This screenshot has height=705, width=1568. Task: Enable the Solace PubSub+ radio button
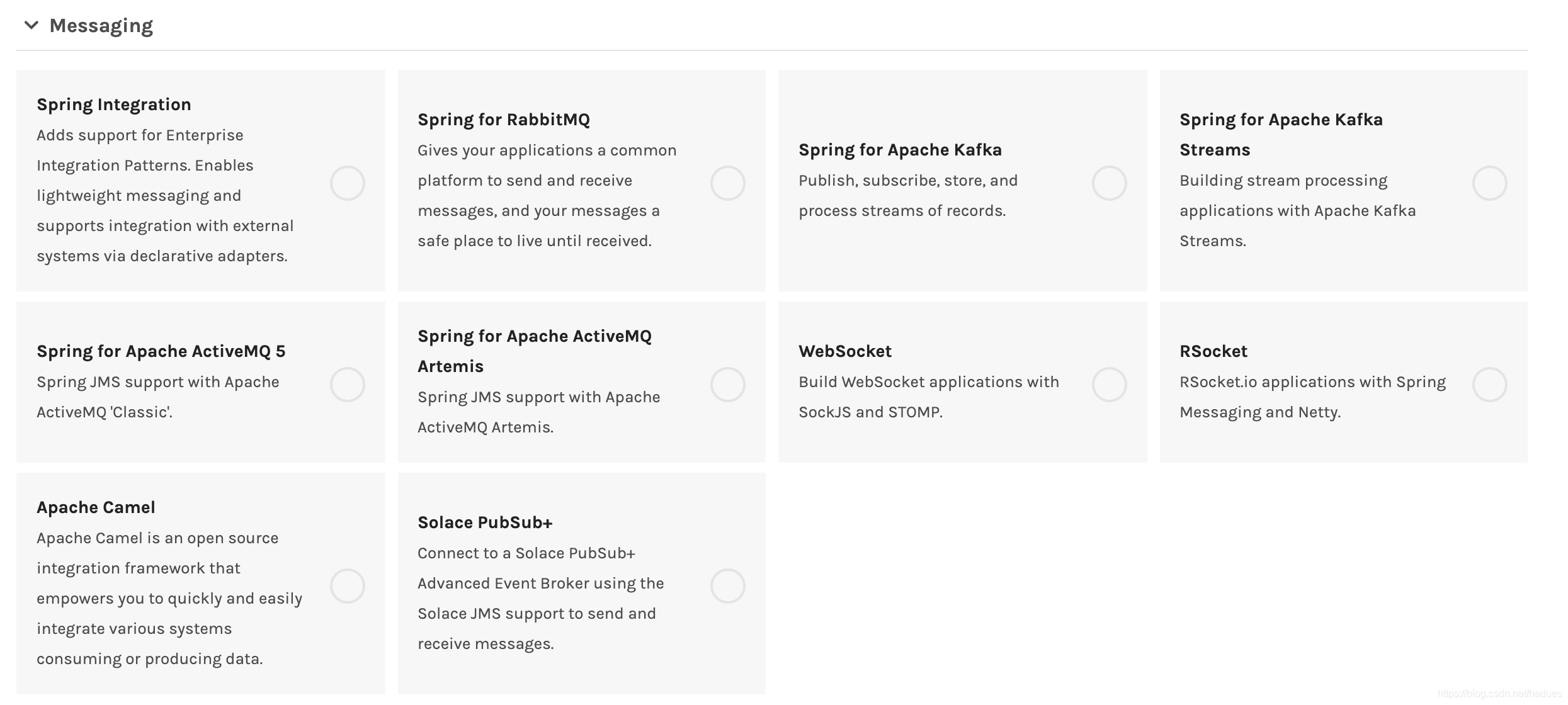pyautogui.click(x=728, y=586)
